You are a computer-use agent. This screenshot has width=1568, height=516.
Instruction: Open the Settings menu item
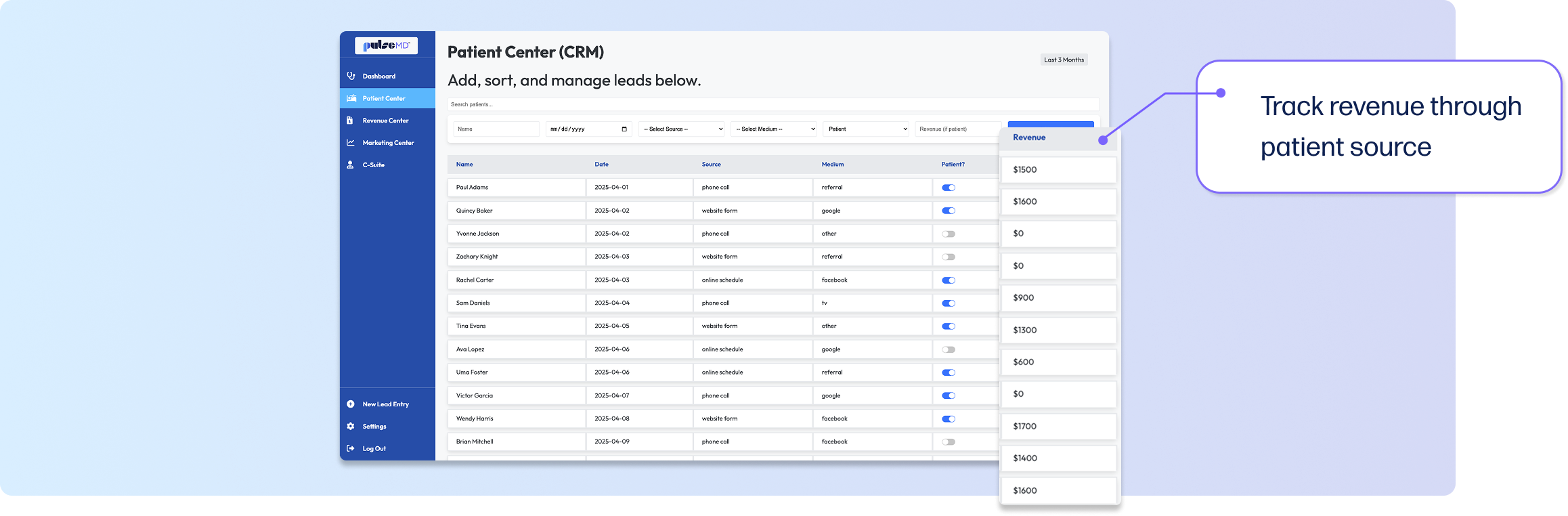[387, 427]
